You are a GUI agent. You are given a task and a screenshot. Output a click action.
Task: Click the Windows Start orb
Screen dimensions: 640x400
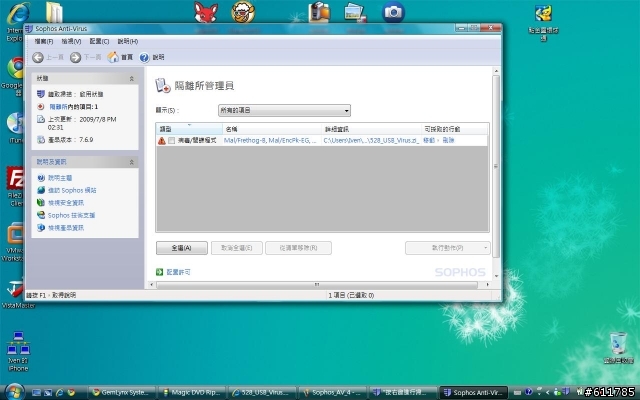pos(15,392)
